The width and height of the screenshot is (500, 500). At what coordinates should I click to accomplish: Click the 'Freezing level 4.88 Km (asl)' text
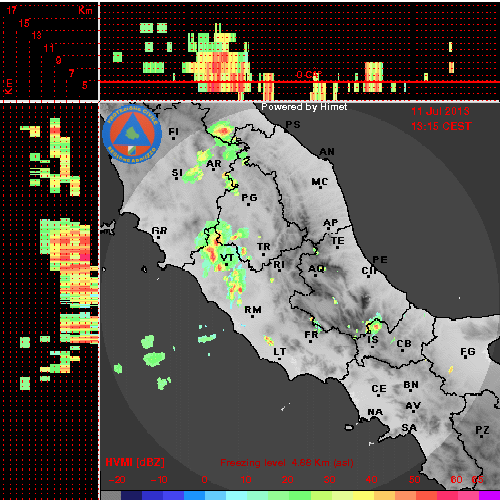coord(287,463)
